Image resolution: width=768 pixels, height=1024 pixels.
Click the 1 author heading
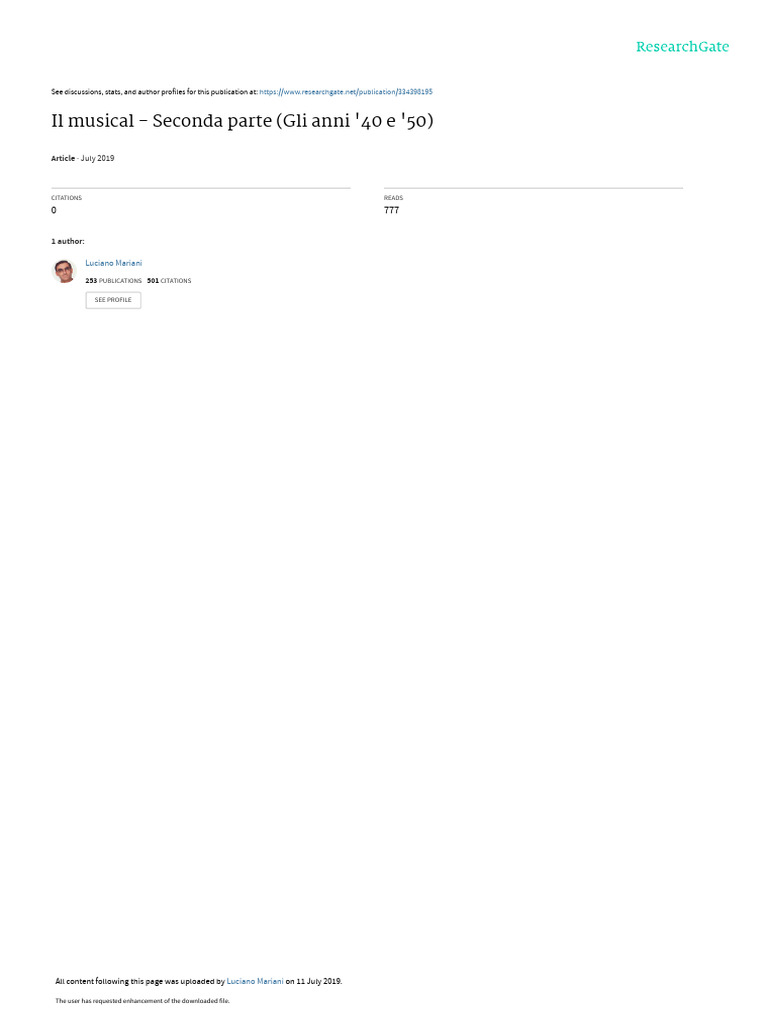[x=68, y=242]
